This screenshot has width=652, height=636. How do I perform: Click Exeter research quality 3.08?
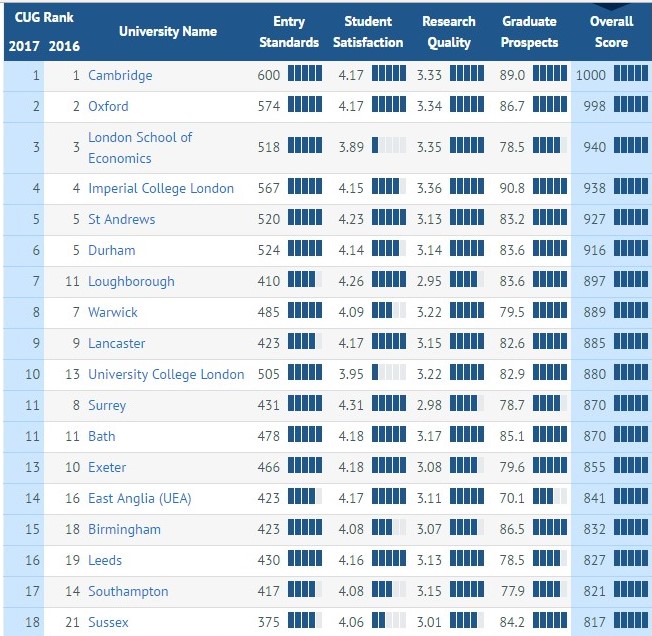click(429, 467)
